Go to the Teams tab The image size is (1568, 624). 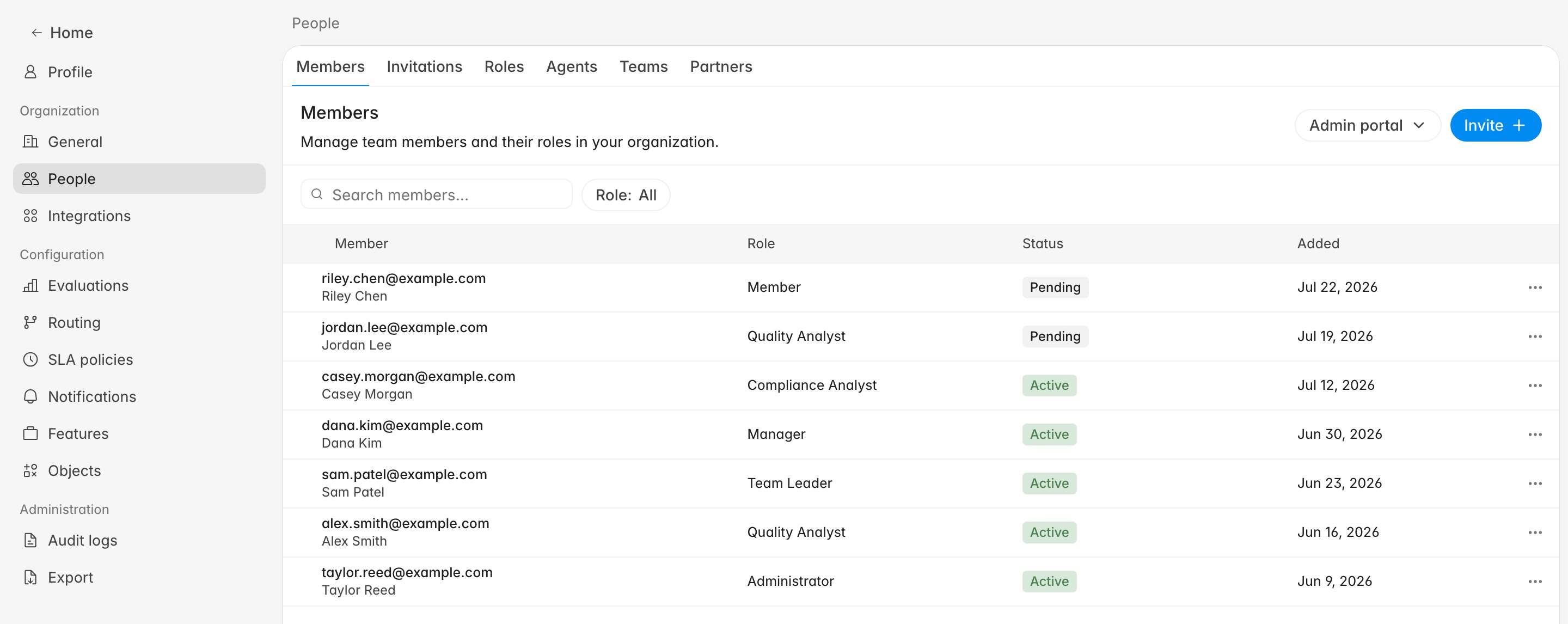644,66
